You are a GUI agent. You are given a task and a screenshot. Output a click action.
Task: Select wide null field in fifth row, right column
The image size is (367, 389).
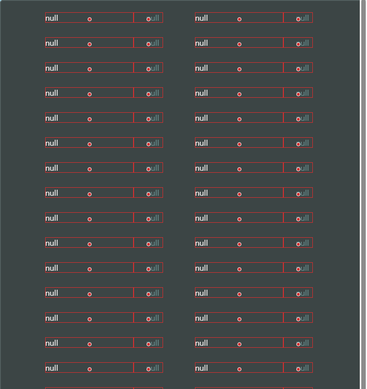click(239, 118)
